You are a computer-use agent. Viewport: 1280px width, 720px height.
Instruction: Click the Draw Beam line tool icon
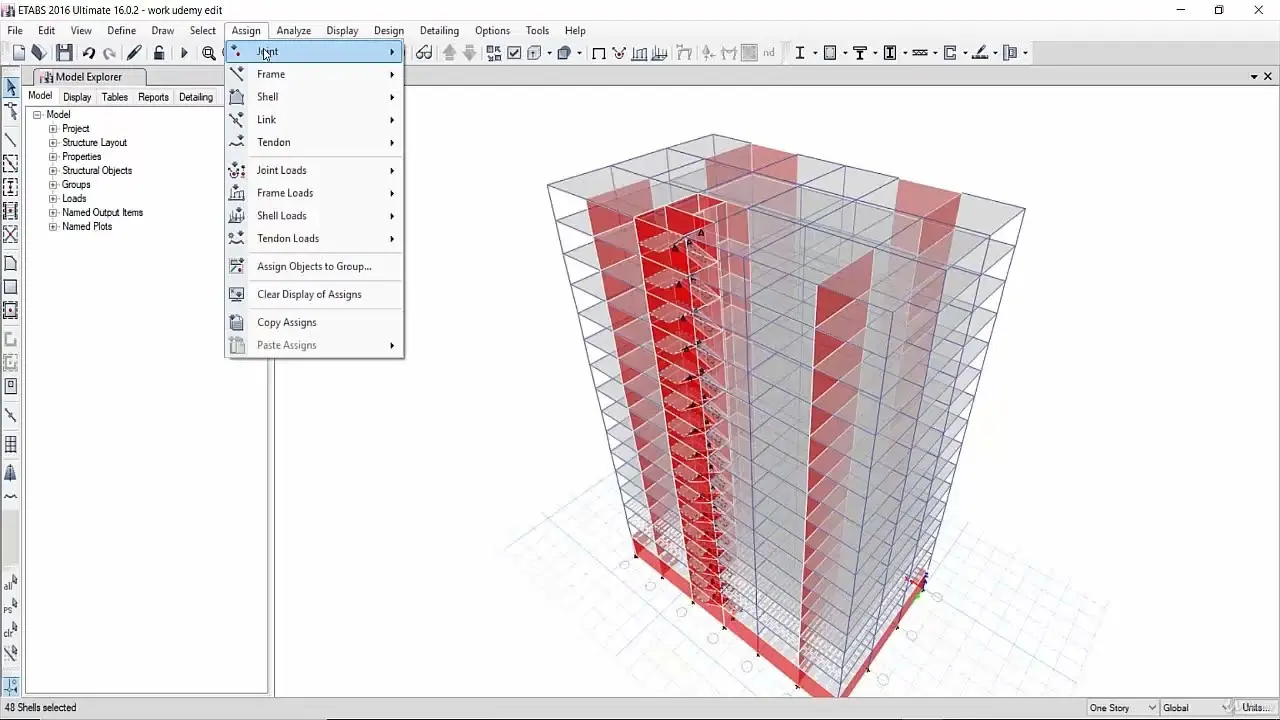coord(11,139)
